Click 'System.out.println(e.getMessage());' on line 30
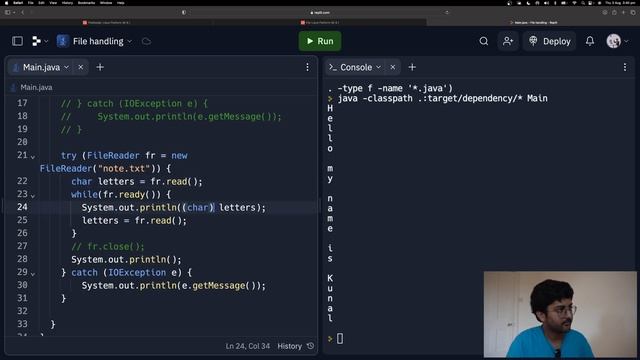 coord(173,285)
